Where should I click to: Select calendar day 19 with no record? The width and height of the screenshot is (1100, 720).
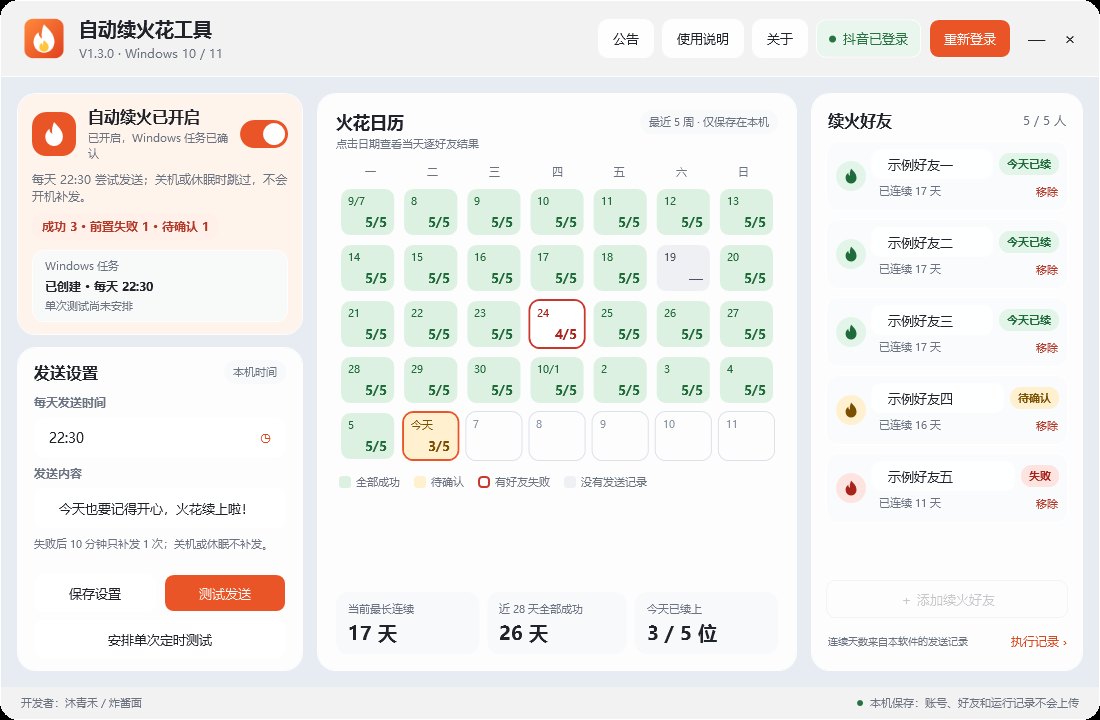tap(683, 268)
